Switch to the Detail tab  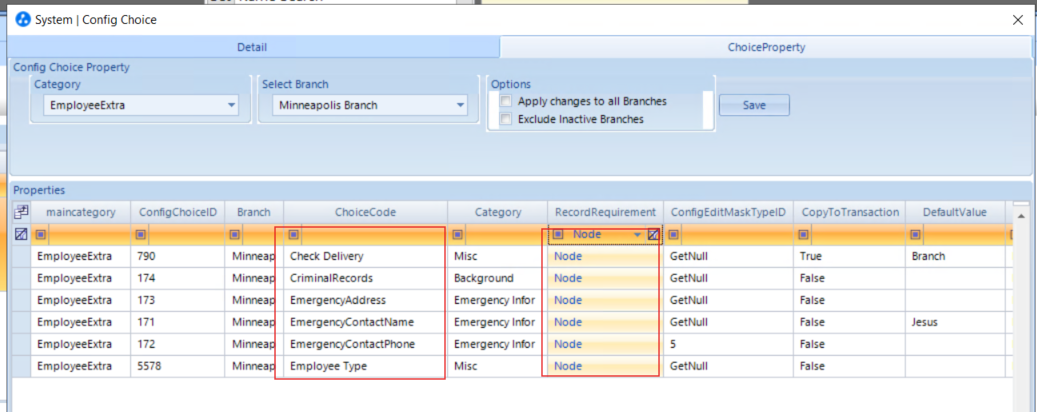[252, 48]
